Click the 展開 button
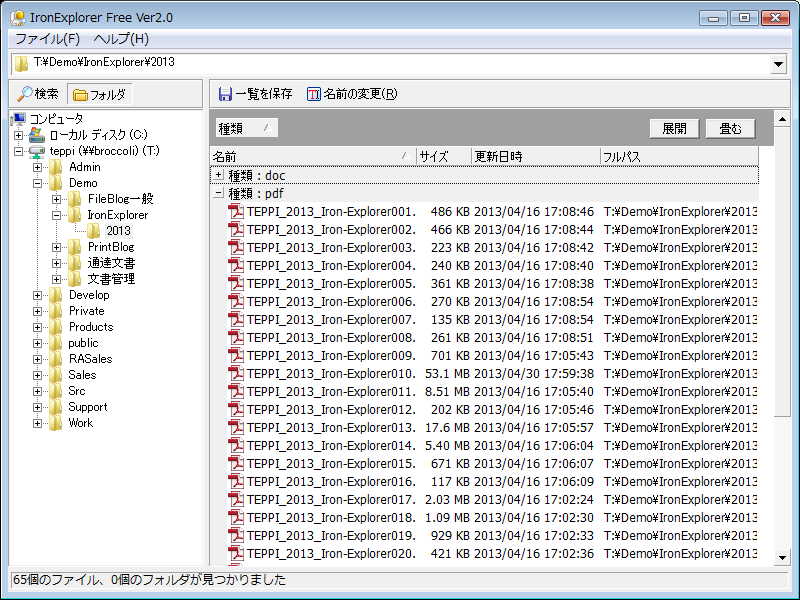 pos(674,129)
